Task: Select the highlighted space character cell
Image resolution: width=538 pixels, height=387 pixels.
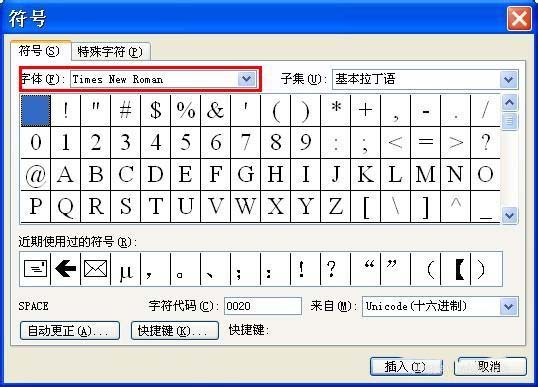Action: click(x=36, y=110)
